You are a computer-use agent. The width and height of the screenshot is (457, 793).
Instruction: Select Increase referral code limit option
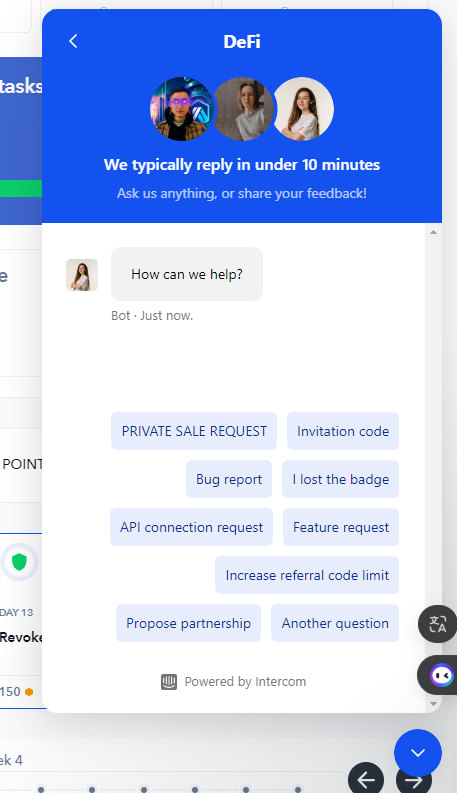pyautogui.click(x=307, y=575)
